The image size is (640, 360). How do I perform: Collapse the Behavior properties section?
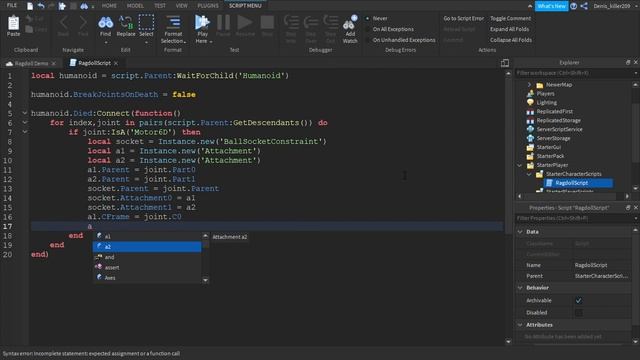520,288
